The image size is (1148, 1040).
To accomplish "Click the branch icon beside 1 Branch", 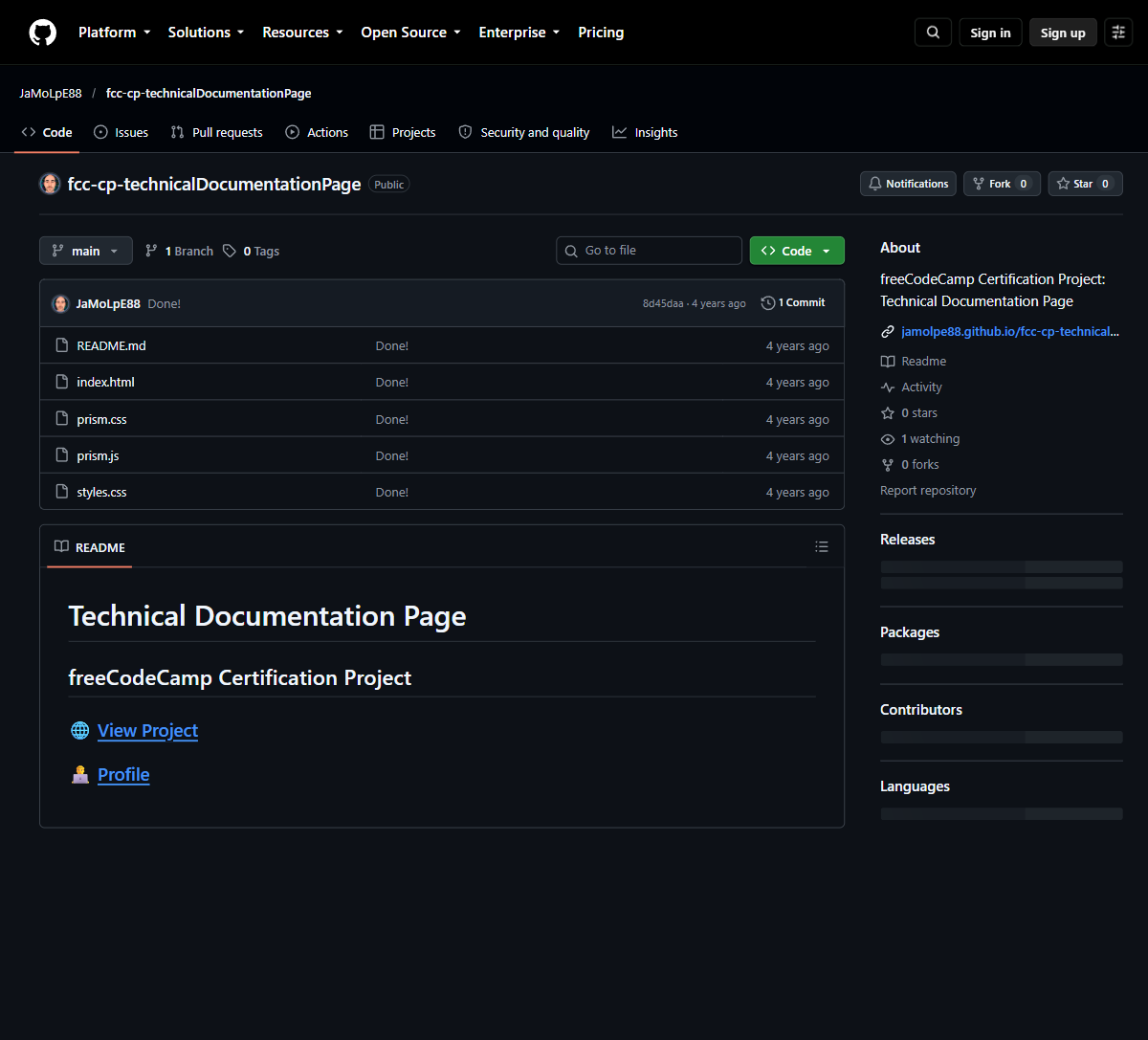I will pyautogui.click(x=151, y=251).
